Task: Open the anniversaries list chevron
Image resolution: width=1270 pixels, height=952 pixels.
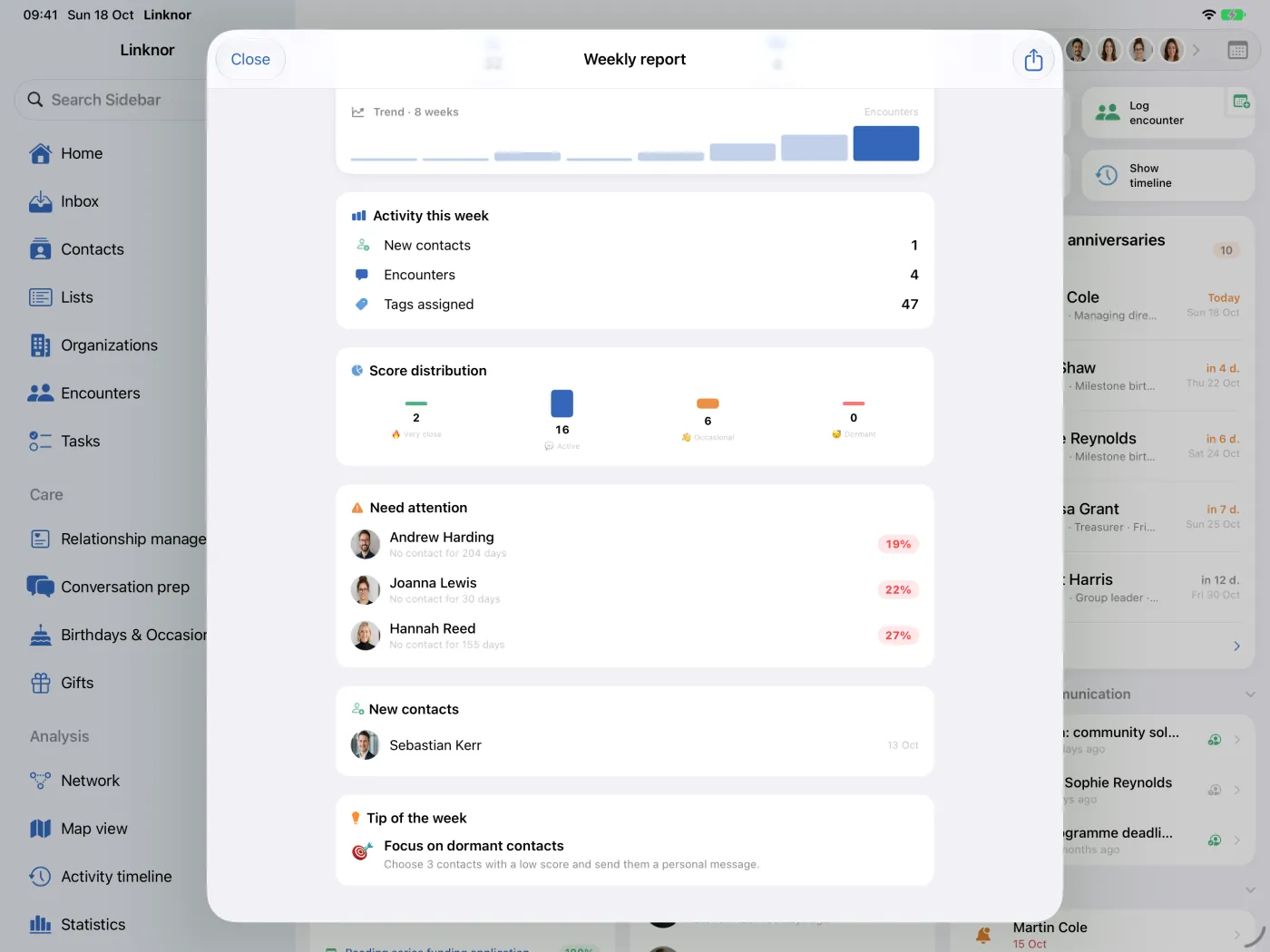Action: coord(1236,646)
